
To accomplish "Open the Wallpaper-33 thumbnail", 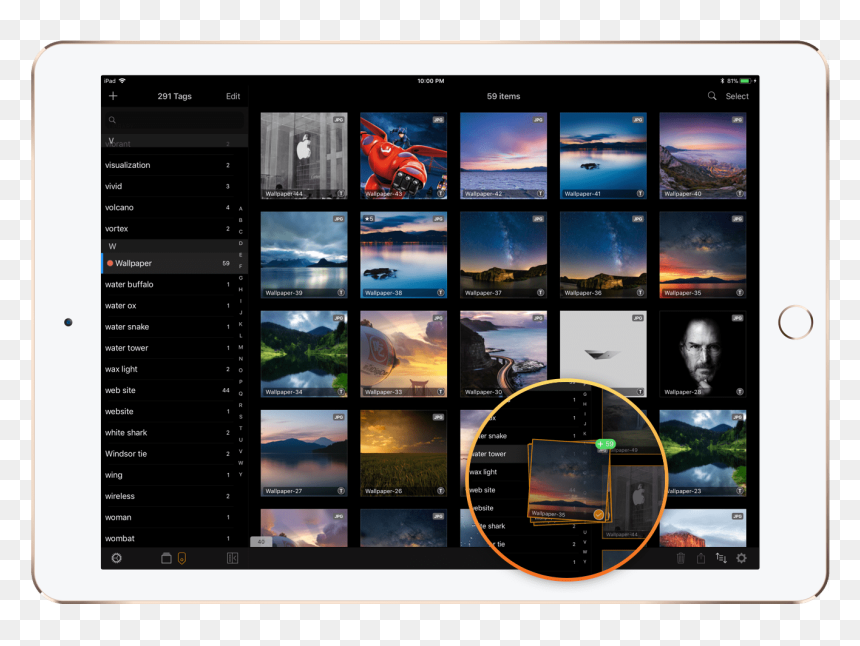I will click(x=404, y=354).
